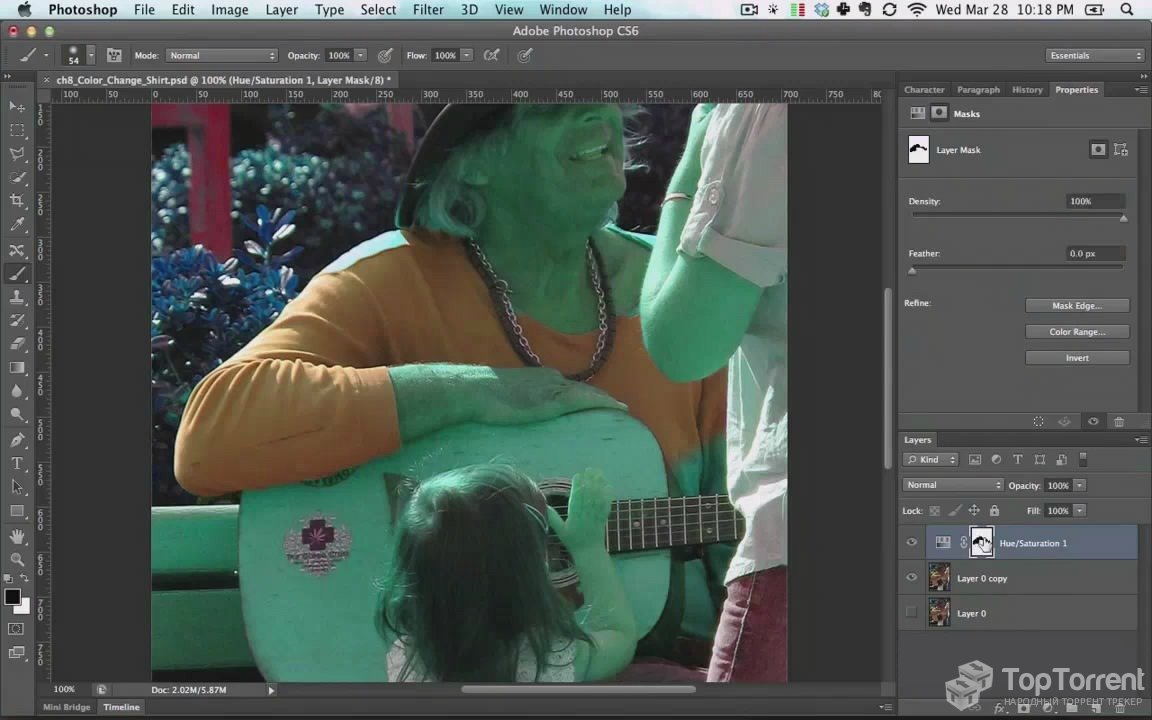Click the delete mask trash icon

1119,422
